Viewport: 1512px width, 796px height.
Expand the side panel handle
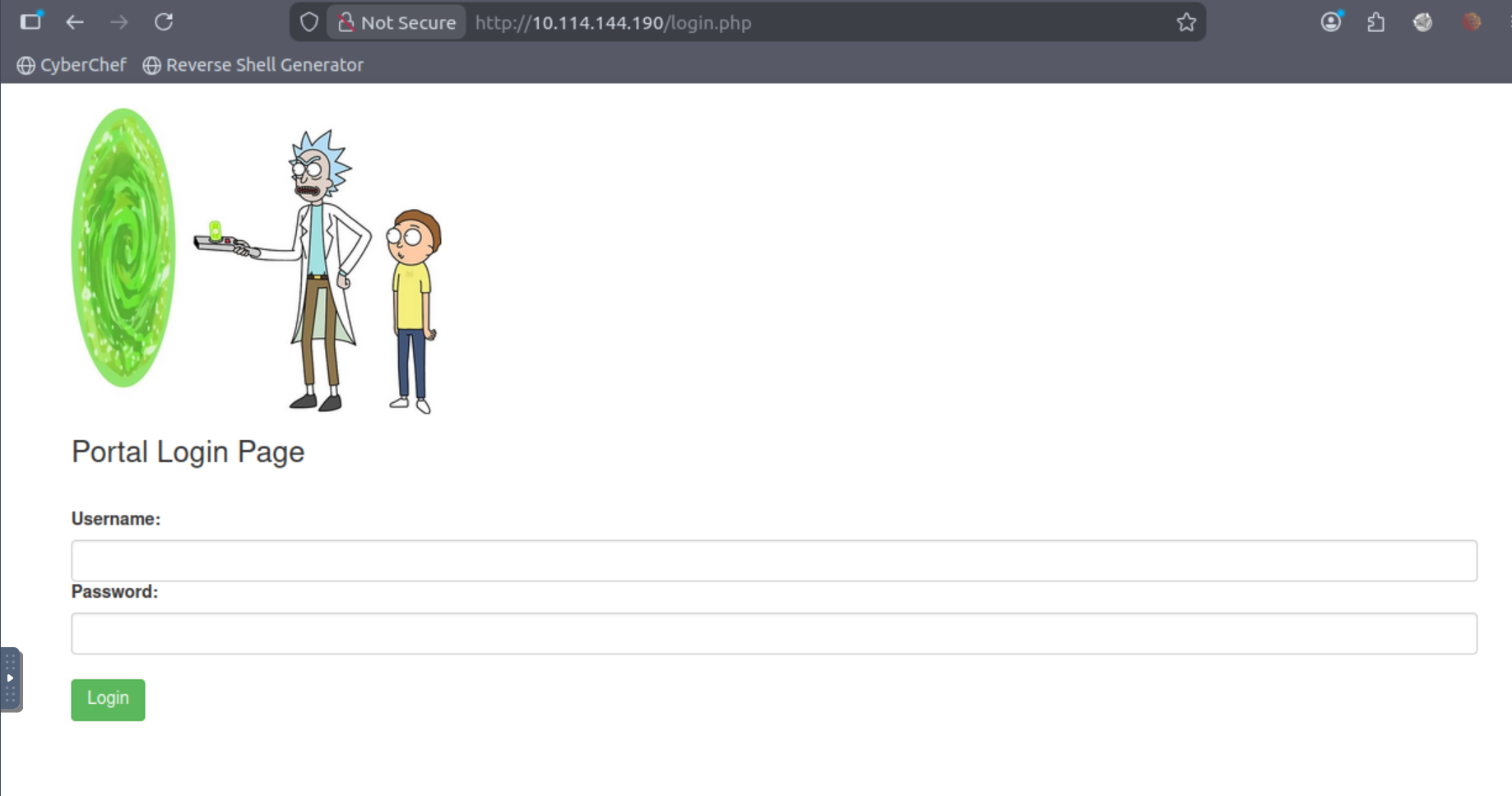tap(11, 679)
